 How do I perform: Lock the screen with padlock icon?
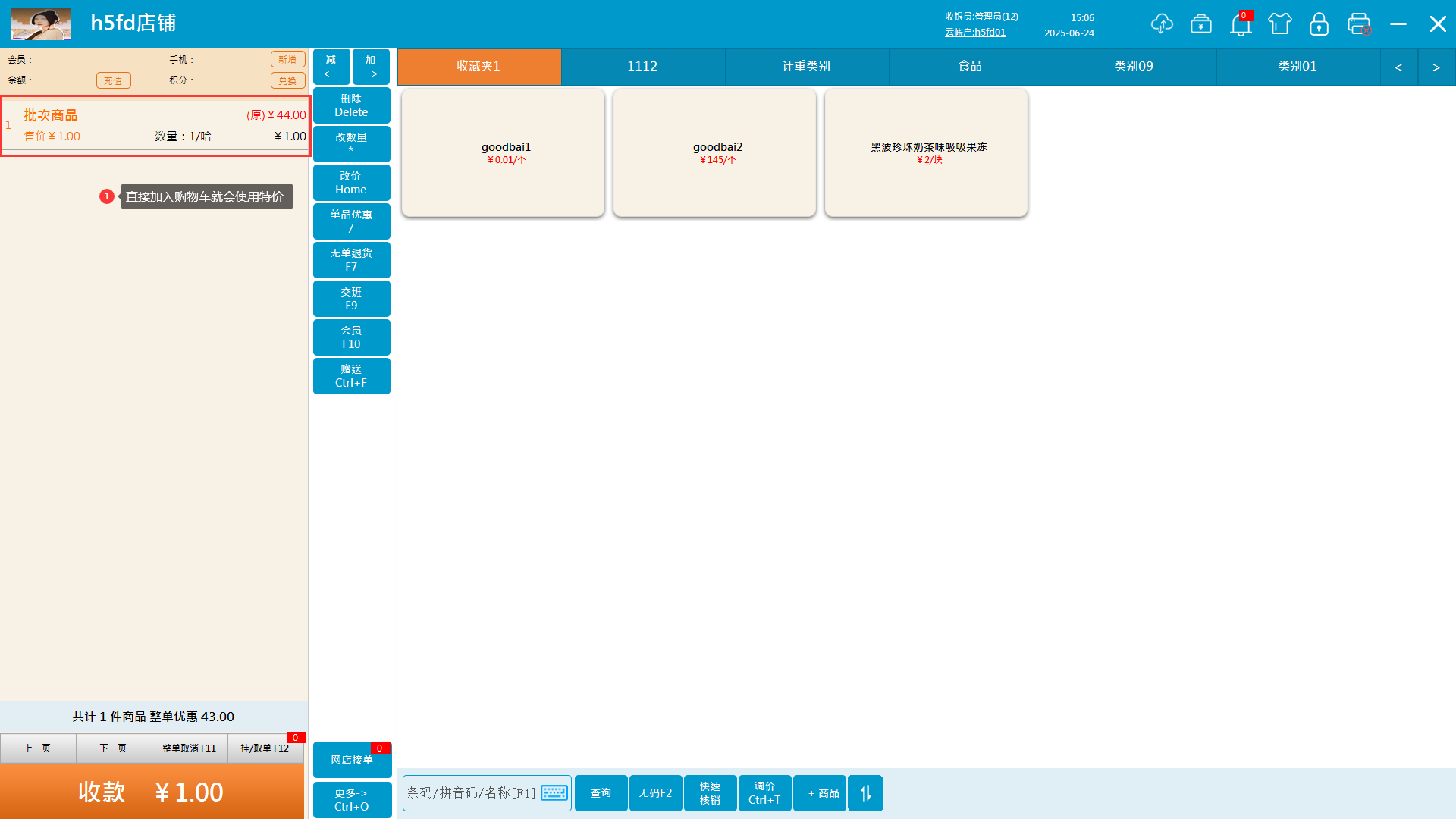coord(1319,24)
